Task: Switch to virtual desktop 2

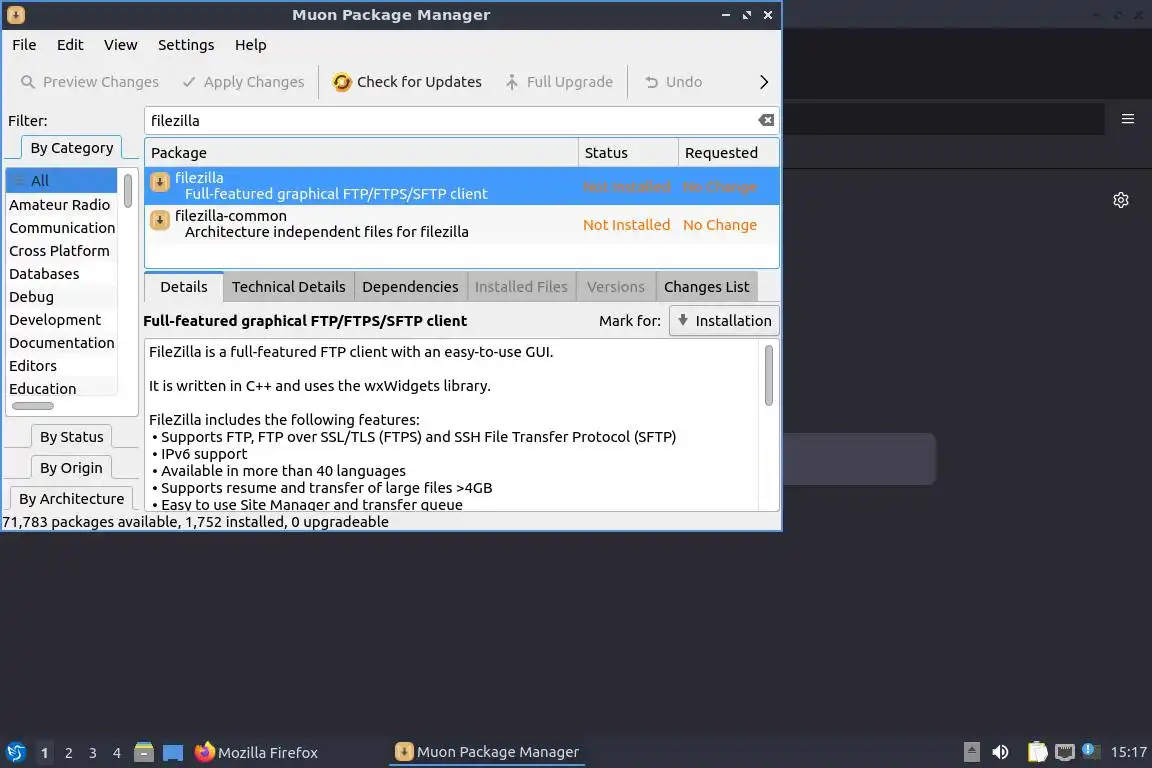Action: coord(68,753)
